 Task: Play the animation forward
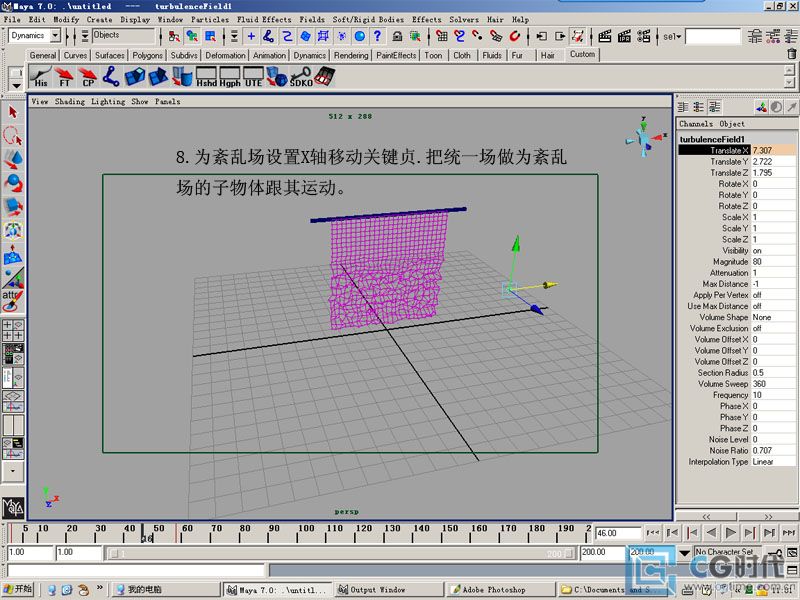tap(730, 533)
